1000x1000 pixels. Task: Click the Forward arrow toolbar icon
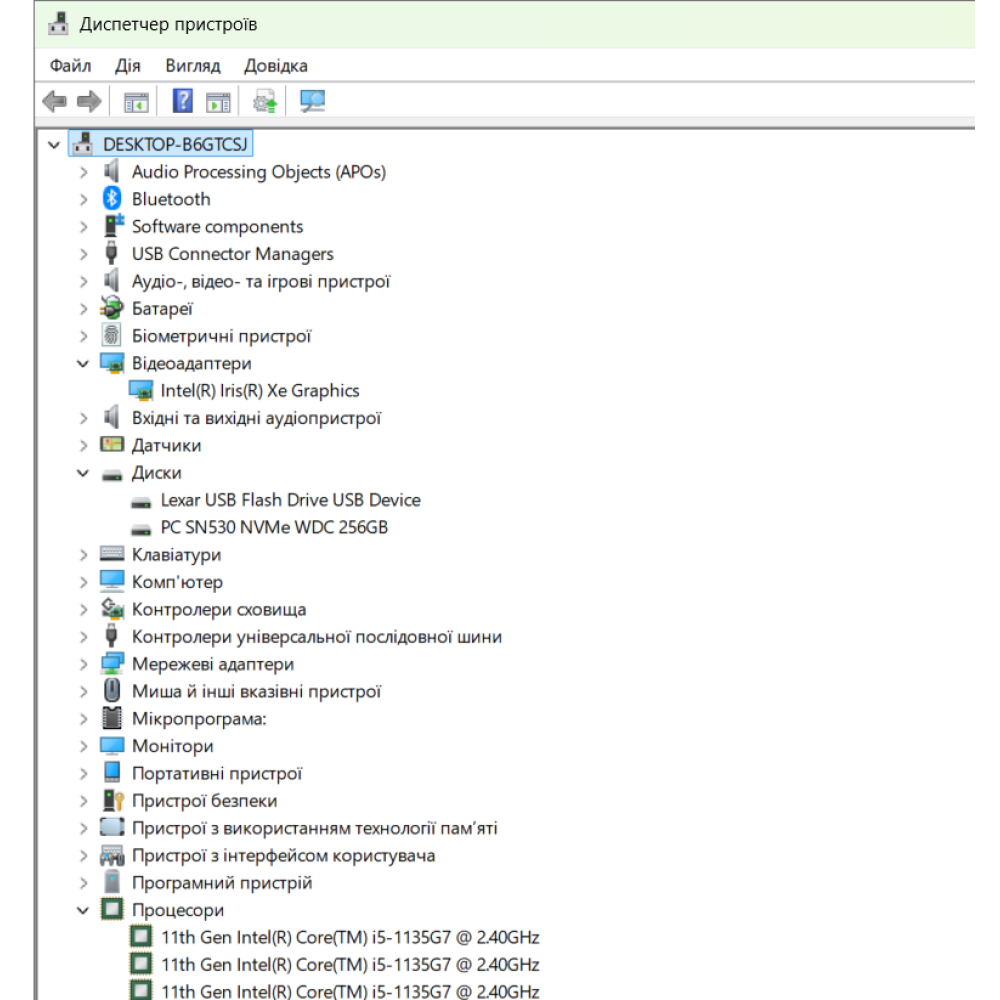[x=89, y=101]
